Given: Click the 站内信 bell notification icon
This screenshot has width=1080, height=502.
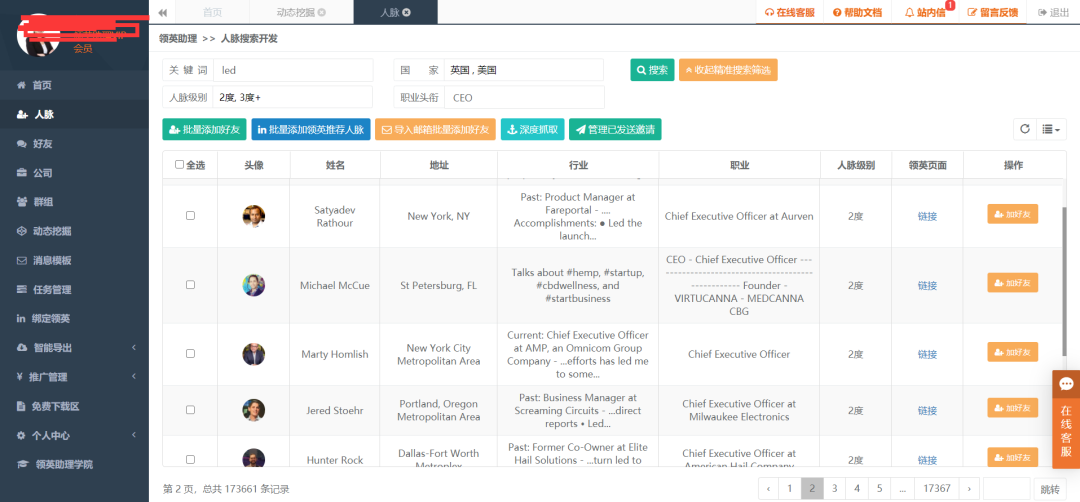Looking at the screenshot, I should coord(909,13).
